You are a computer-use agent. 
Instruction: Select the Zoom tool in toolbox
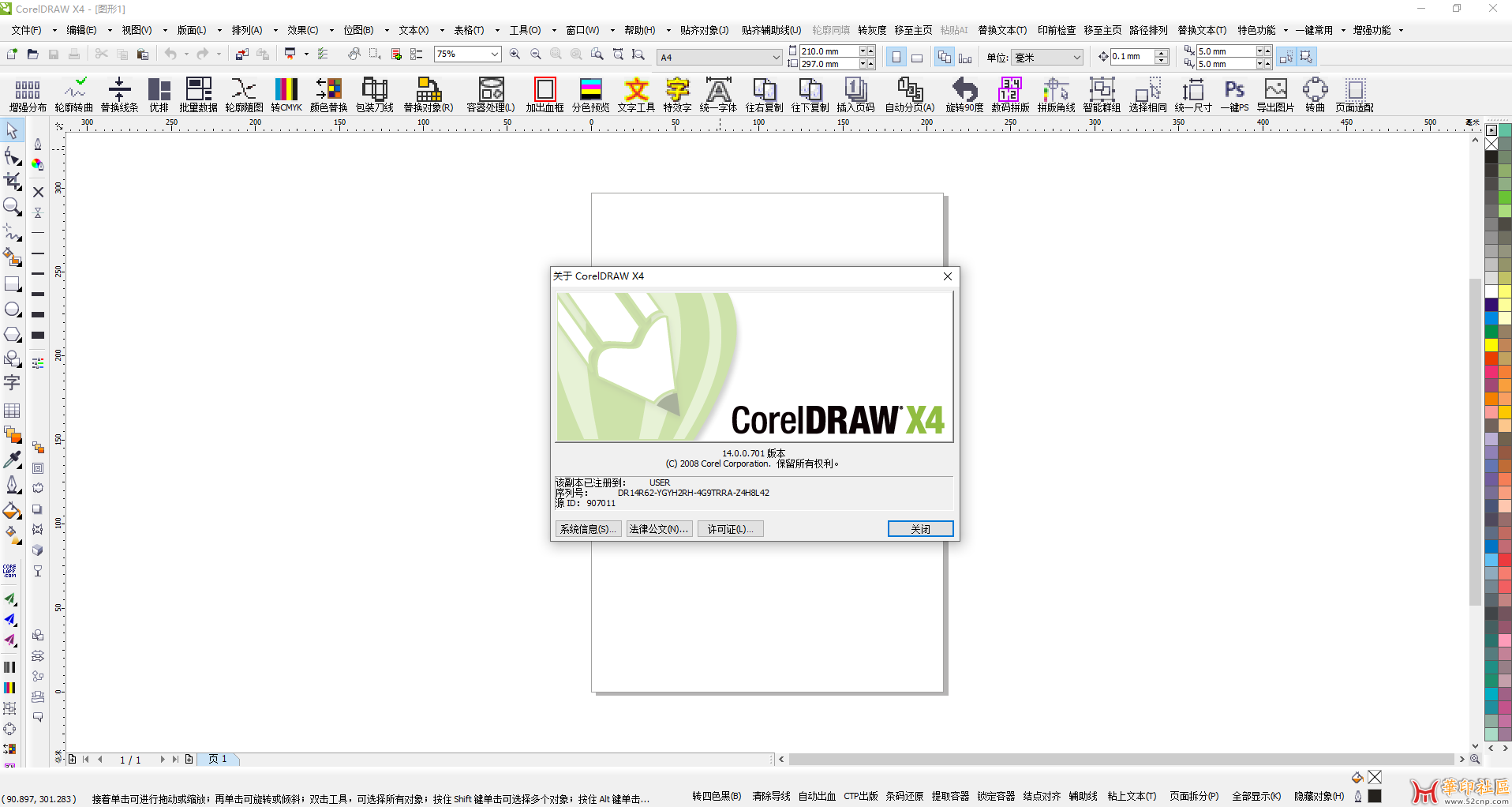click(12, 207)
